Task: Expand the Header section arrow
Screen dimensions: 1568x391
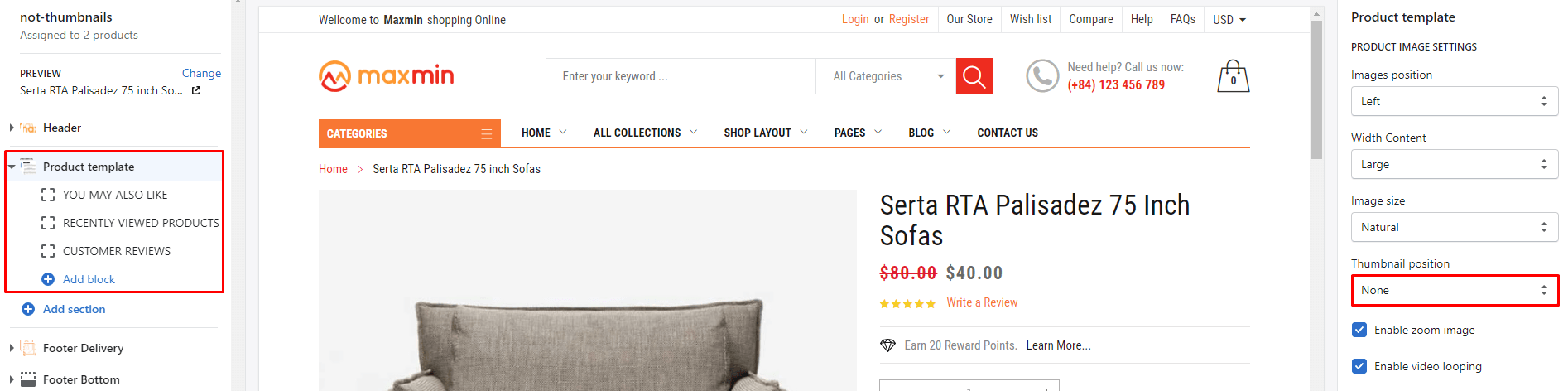Action: pyautogui.click(x=12, y=128)
